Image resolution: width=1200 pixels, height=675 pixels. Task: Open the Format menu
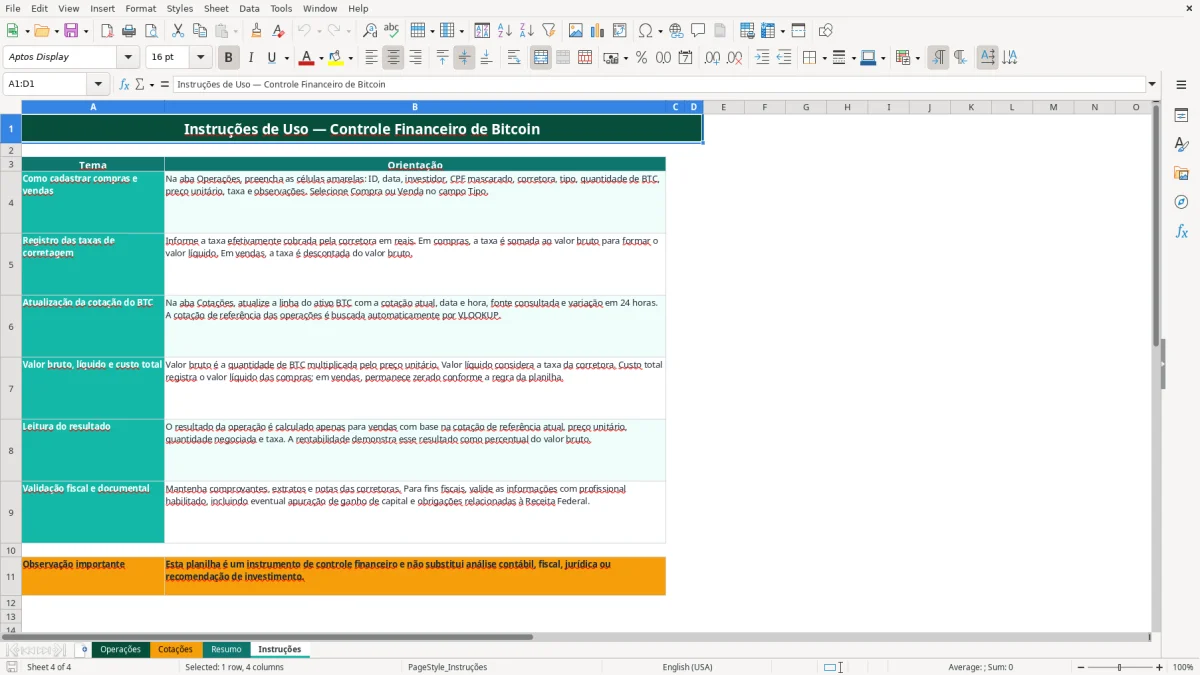140,8
